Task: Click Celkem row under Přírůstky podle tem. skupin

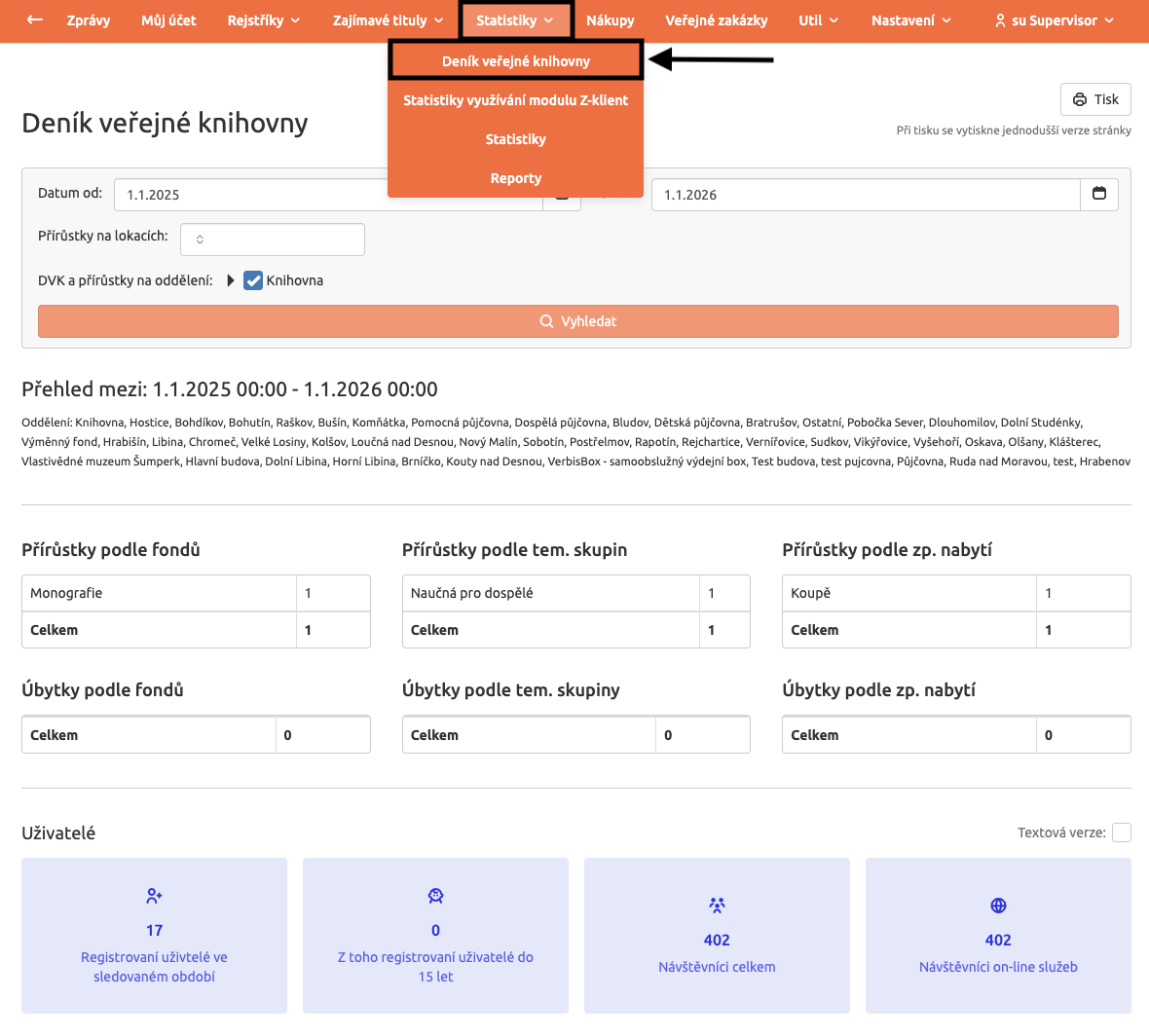Action: [x=576, y=630]
